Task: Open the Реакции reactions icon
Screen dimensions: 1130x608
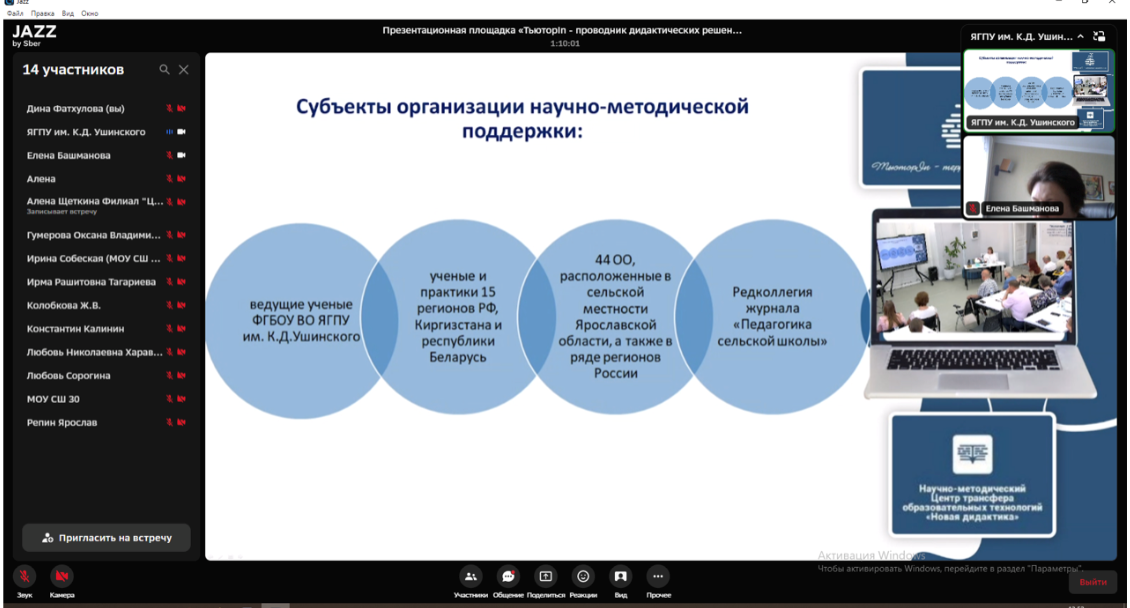Action: coord(583,577)
